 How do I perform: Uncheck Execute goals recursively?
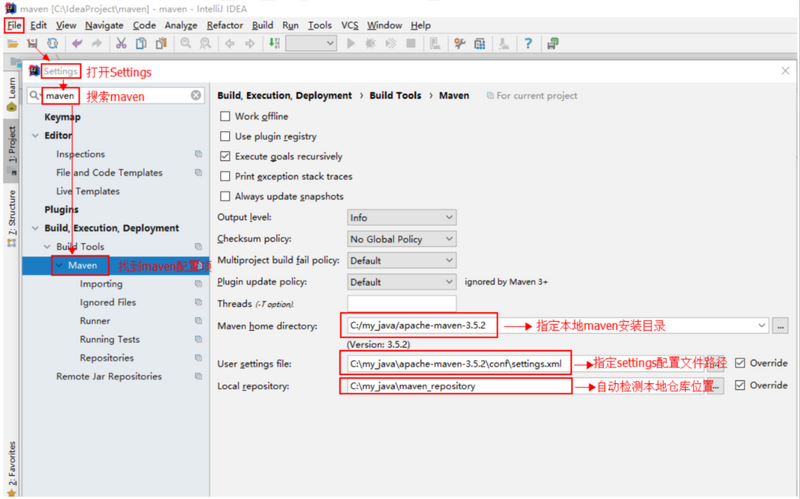click(x=225, y=156)
